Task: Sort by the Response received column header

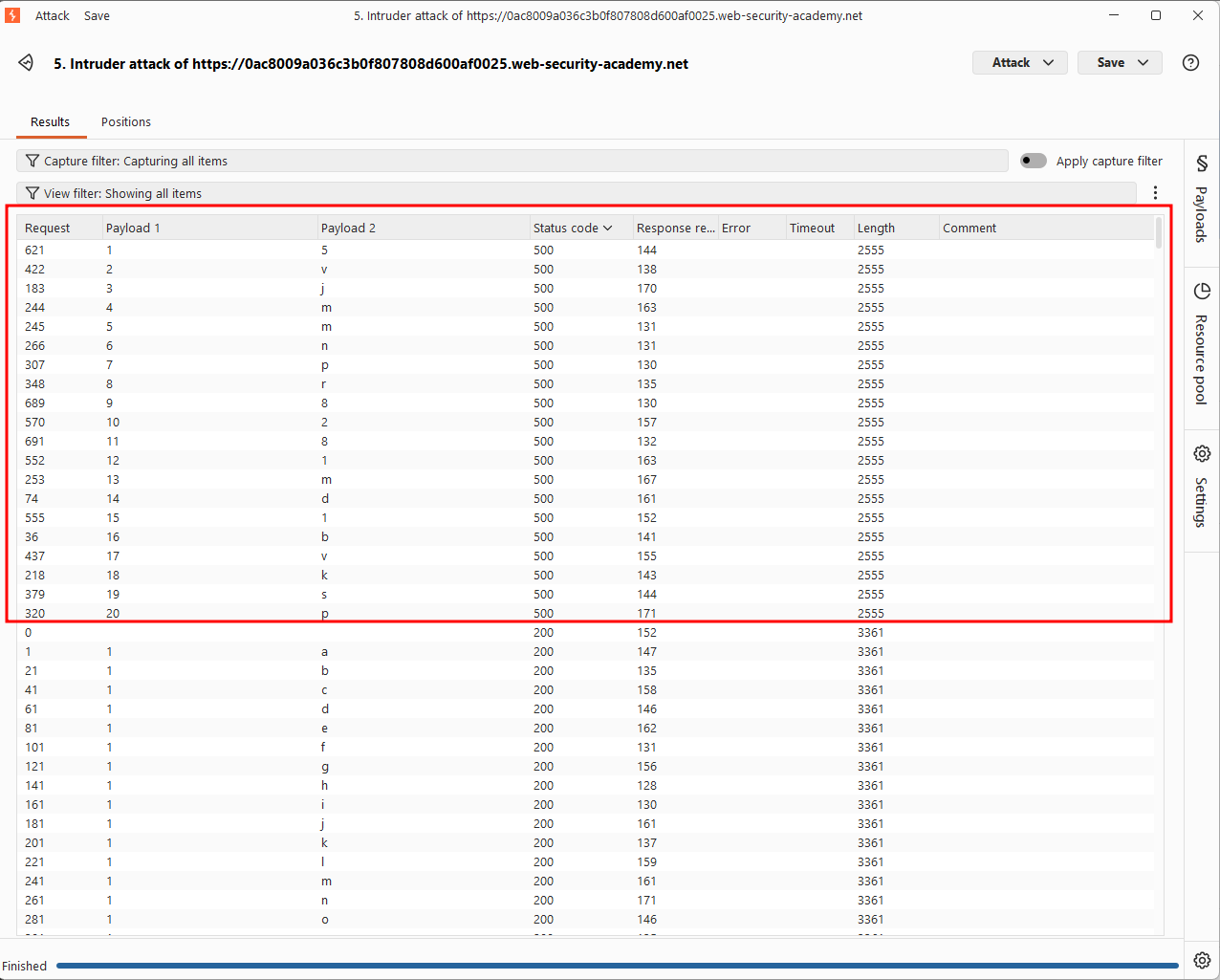Action: (x=675, y=228)
